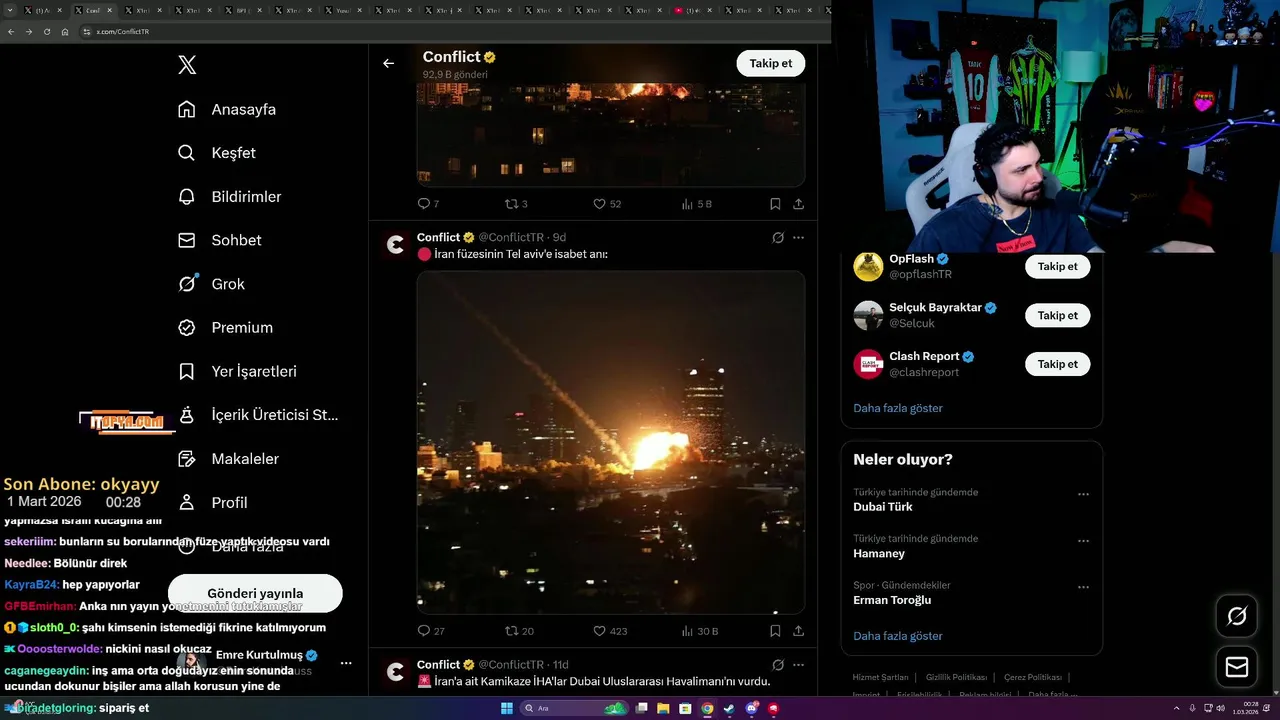Open floating messages envelope button
This screenshot has width=1280, height=720.
pos(1237,667)
